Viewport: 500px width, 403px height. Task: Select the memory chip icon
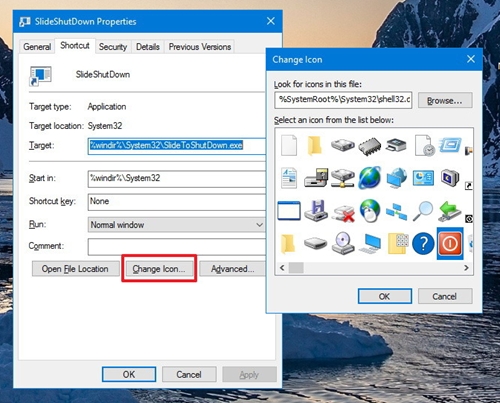[370, 146]
